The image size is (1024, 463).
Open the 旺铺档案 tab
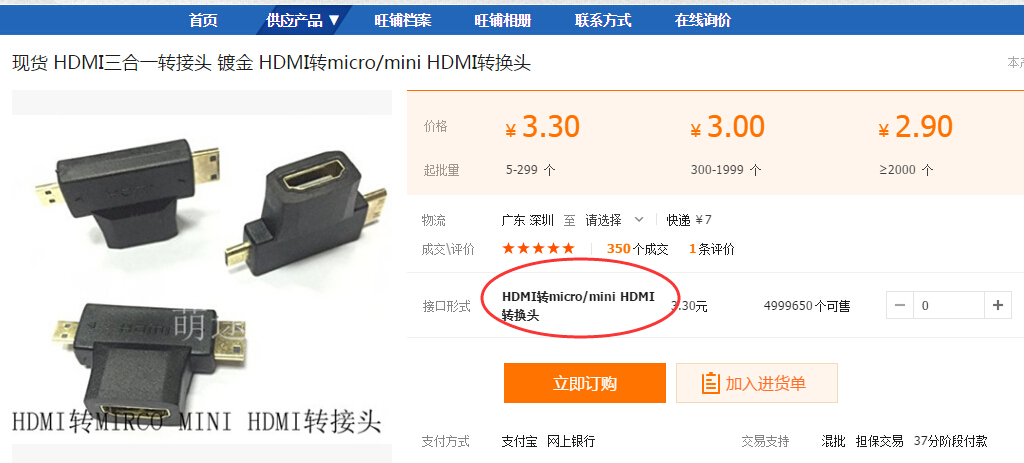(x=403, y=20)
